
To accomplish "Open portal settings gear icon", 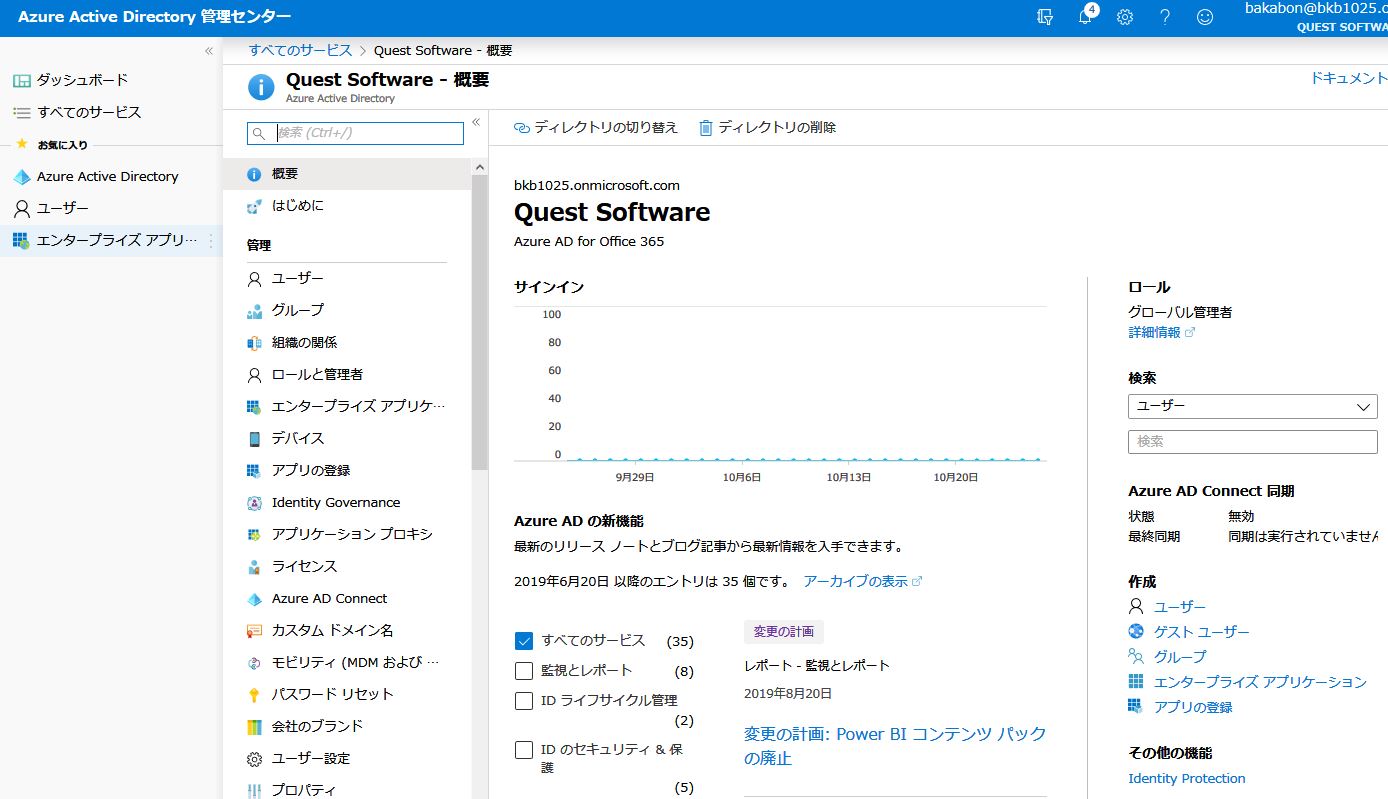I will coord(1125,17).
